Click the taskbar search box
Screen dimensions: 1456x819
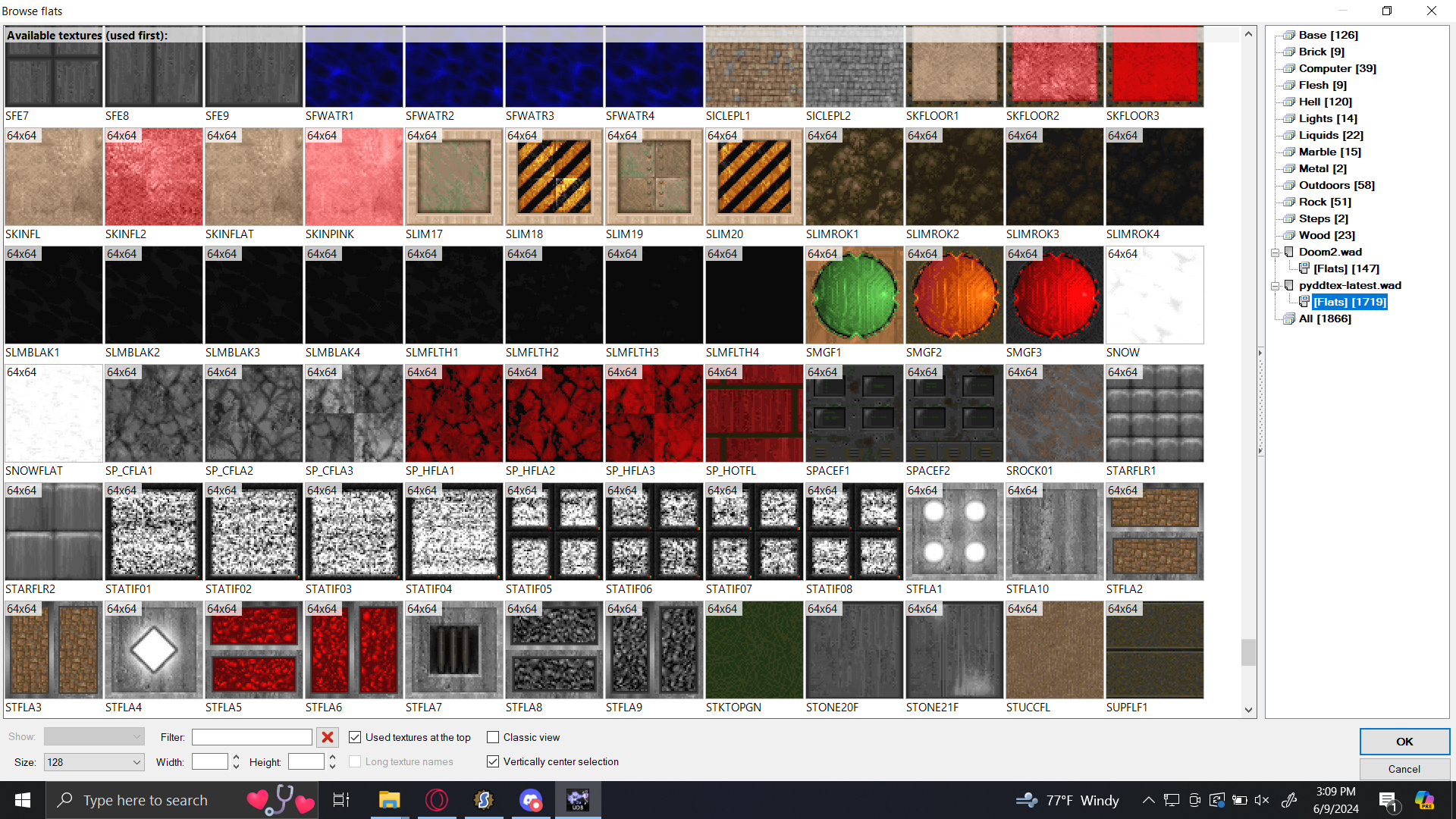[182, 800]
